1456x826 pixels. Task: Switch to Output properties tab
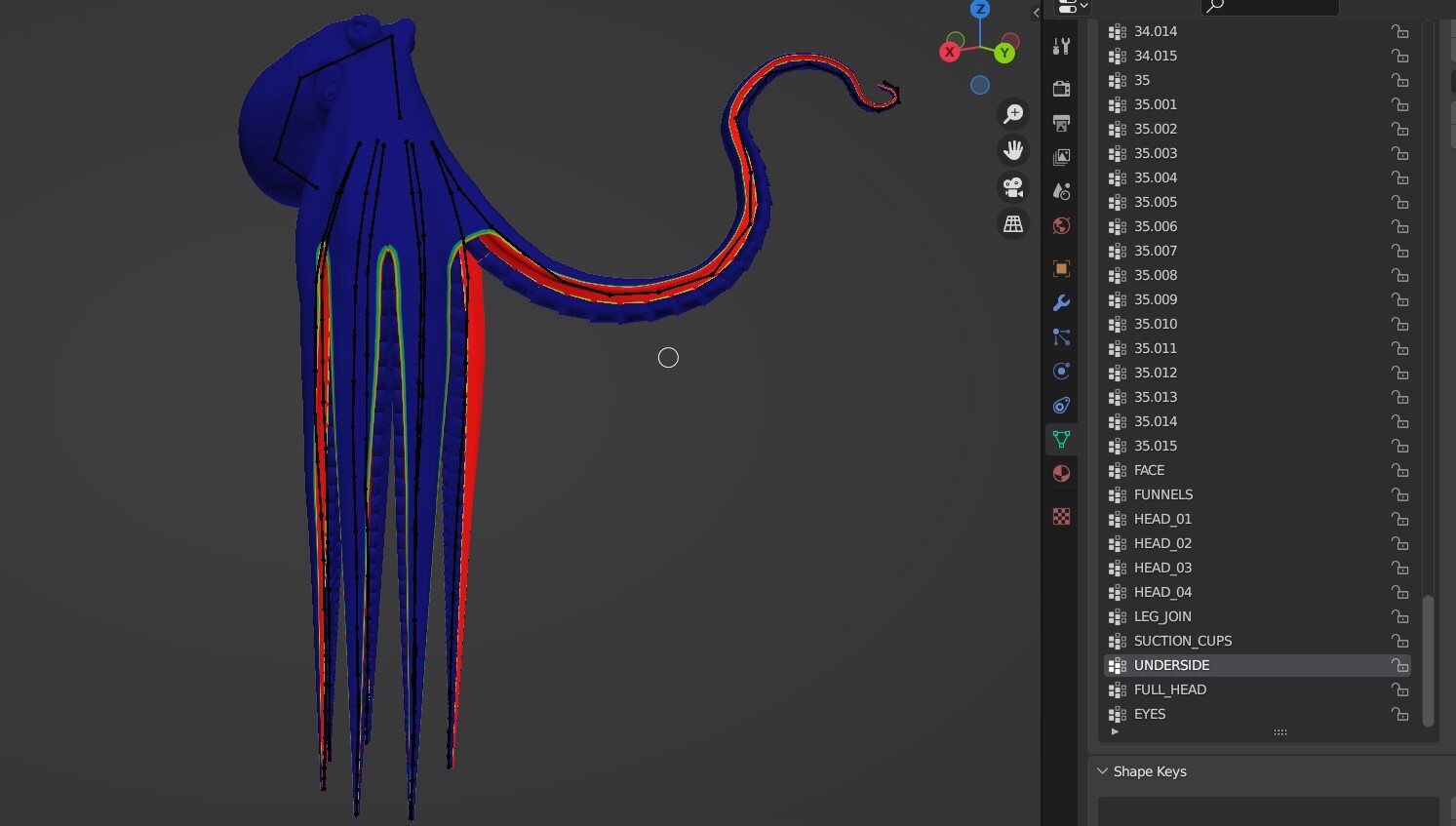pyautogui.click(x=1061, y=123)
